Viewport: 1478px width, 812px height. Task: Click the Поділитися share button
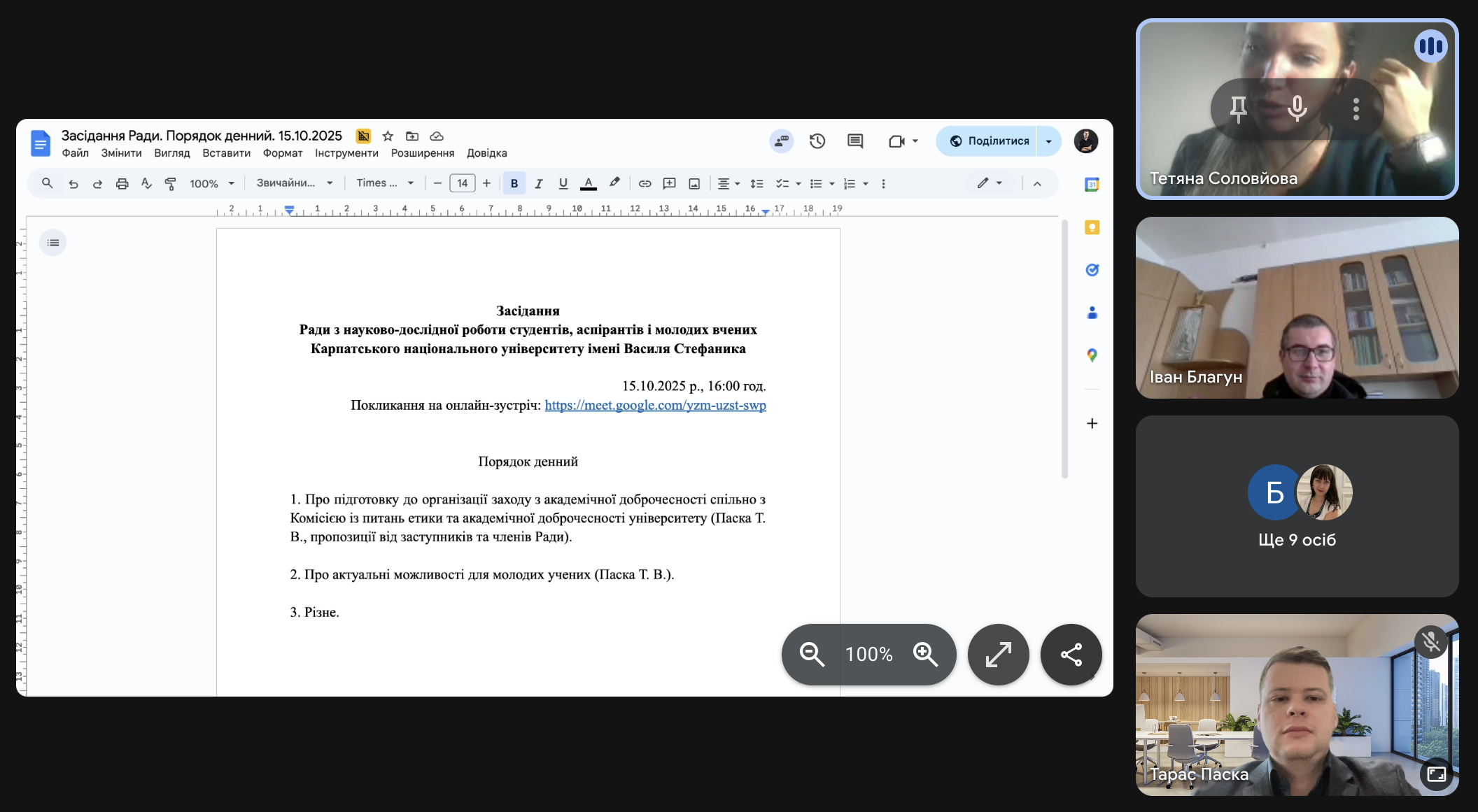pos(989,141)
